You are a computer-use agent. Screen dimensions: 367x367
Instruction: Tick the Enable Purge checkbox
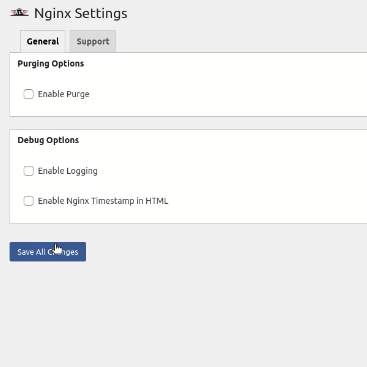[x=29, y=94]
